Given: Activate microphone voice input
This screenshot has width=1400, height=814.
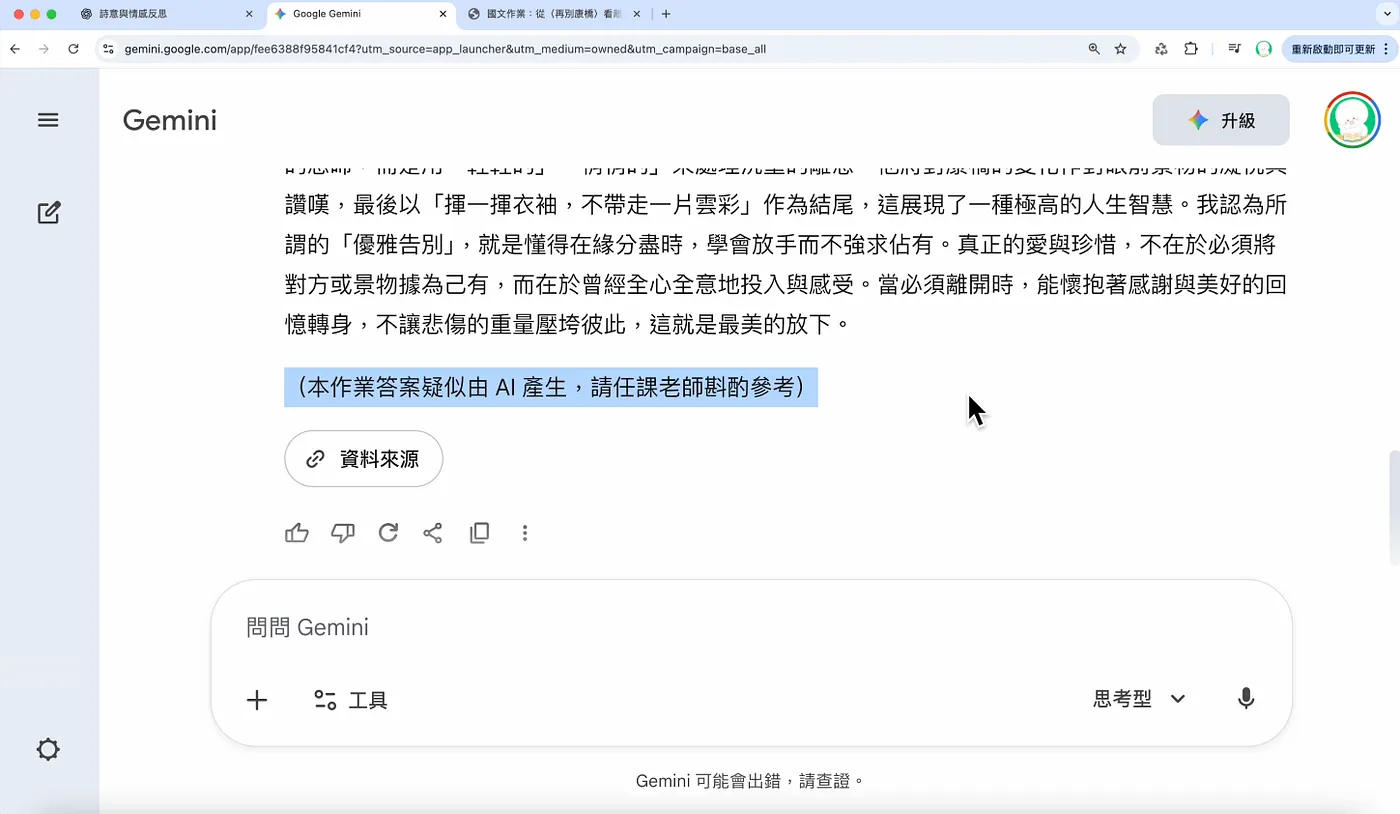Looking at the screenshot, I should click(x=1246, y=699).
